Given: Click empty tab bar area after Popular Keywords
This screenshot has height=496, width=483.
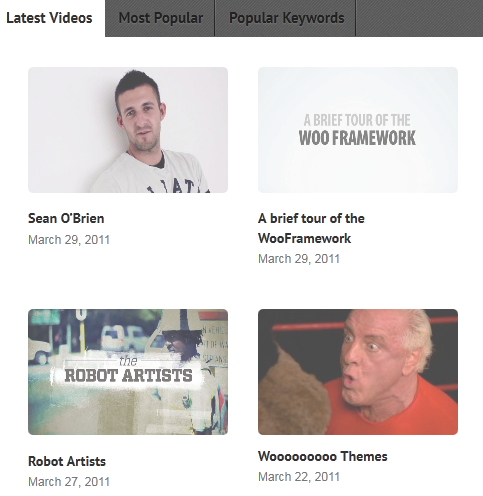Looking at the screenshot, I should click(419, 18).
